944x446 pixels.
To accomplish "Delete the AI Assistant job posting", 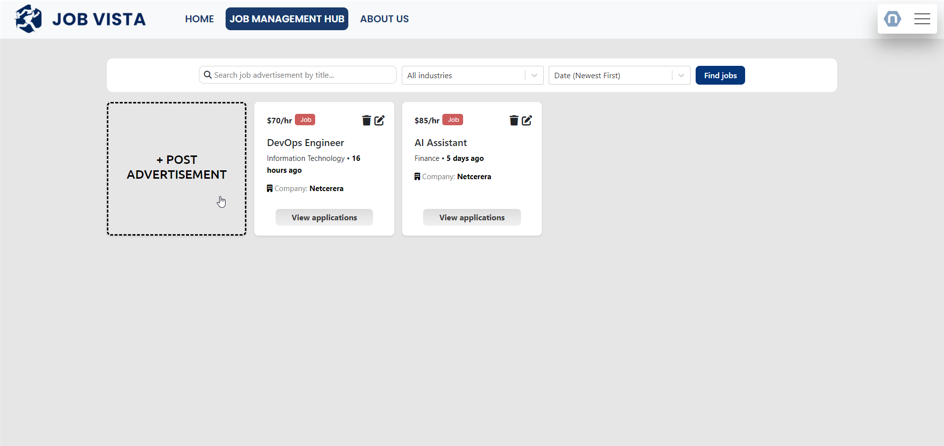I will (514, 120).
